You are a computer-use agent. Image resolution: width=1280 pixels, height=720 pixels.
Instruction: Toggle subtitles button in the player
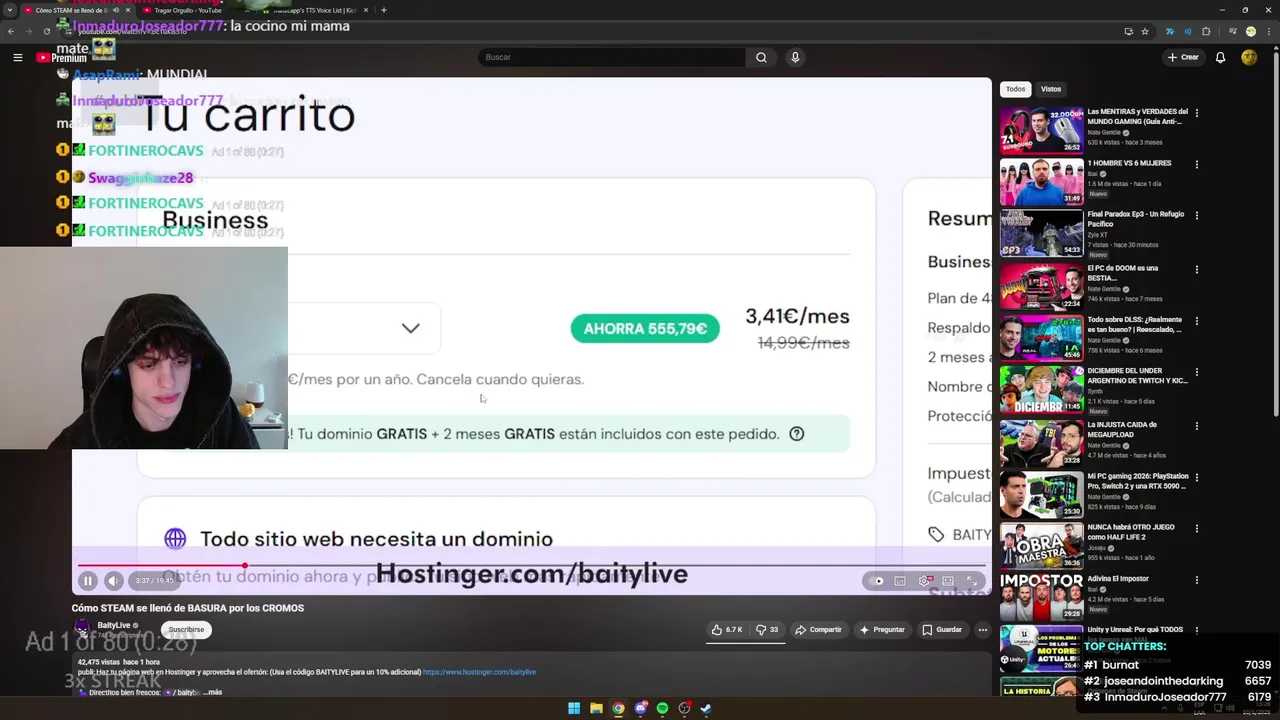pyautogui.click(x=900, y=581)
